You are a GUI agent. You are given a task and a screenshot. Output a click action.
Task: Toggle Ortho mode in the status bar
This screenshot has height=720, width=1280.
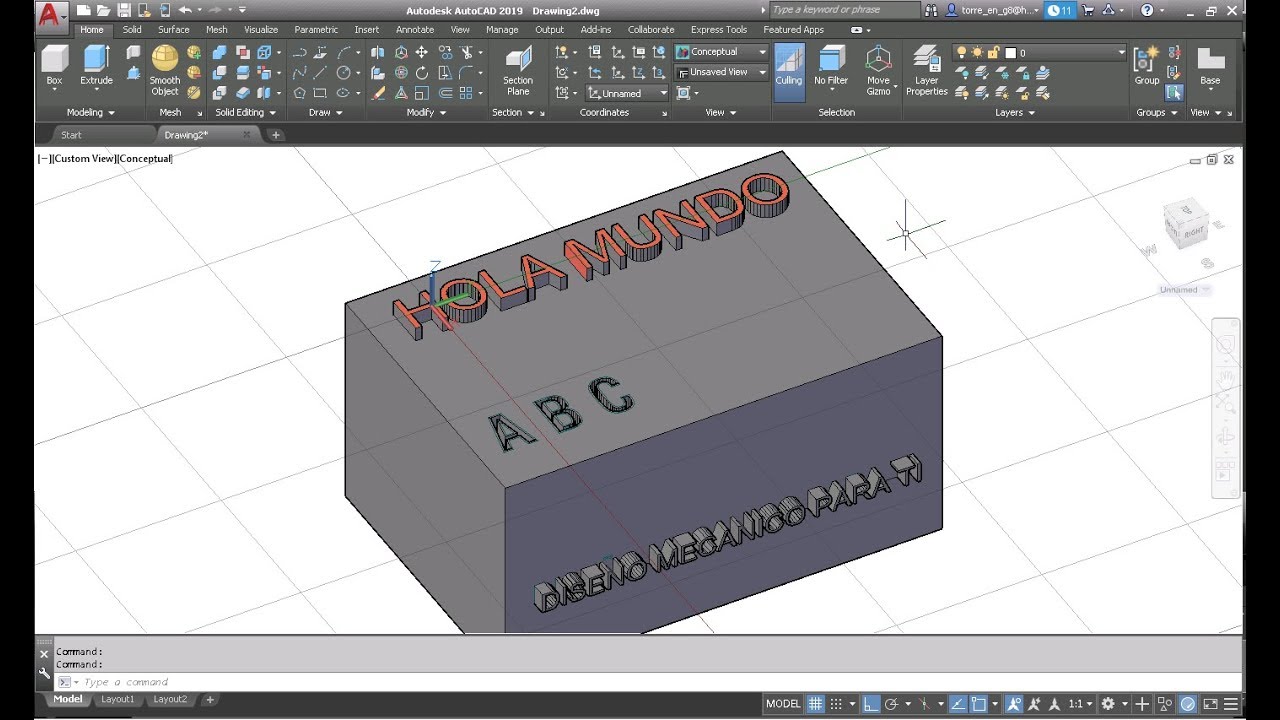[871, 704]
